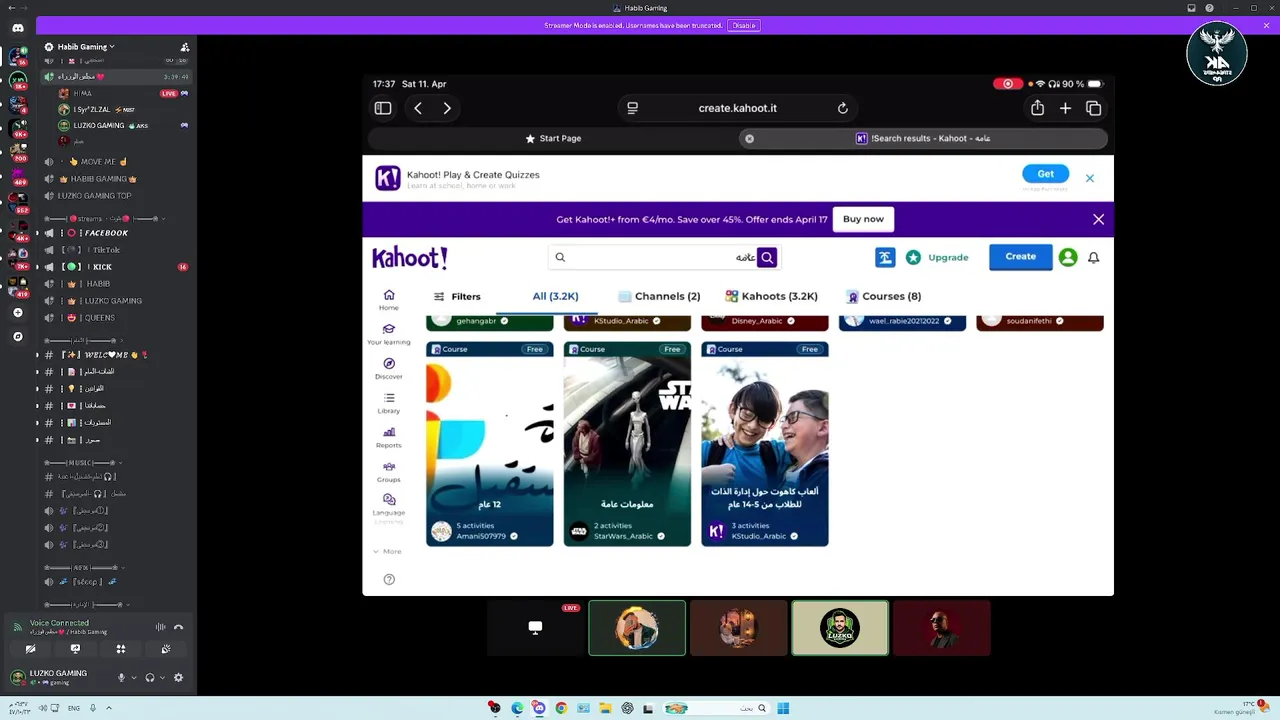This screenshot has width=1280, height=720.
Task: Open a new Safari tab
Action: [1066, 108]
